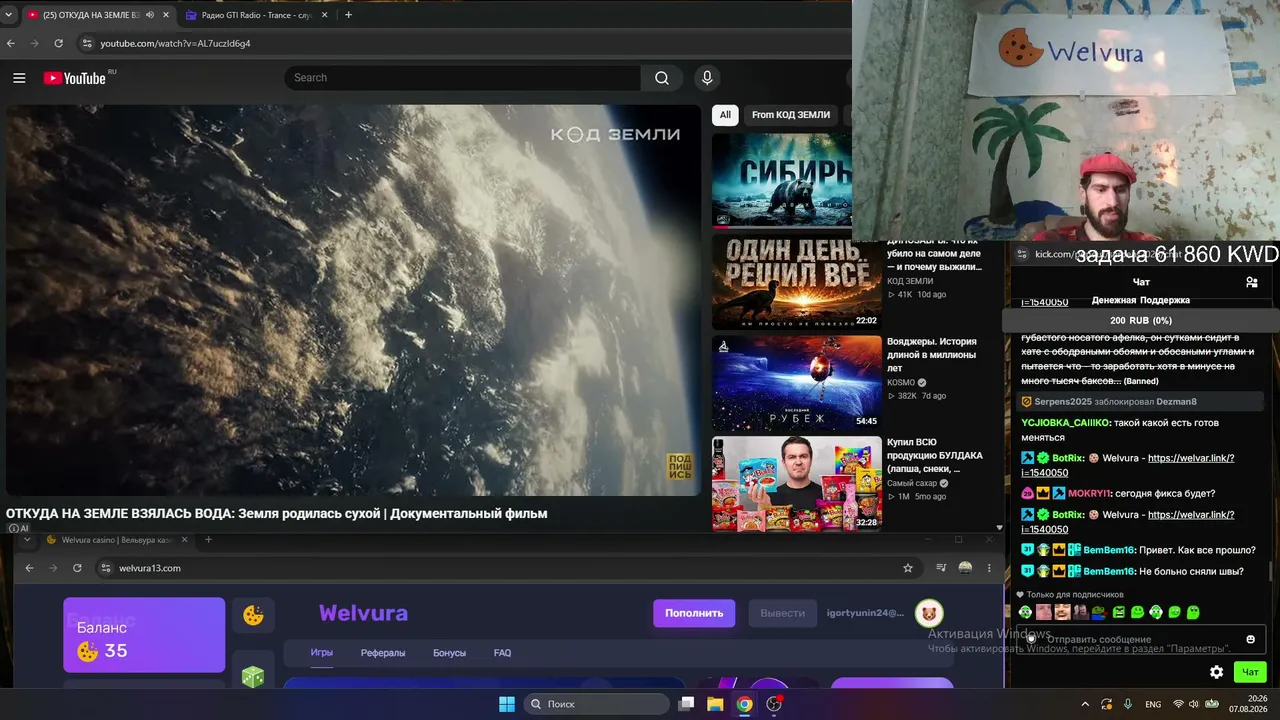The height and width of the screenshot is (720, 1280).
Task: Switch to the FAQ tab
Action: click(x=502, y=653)
